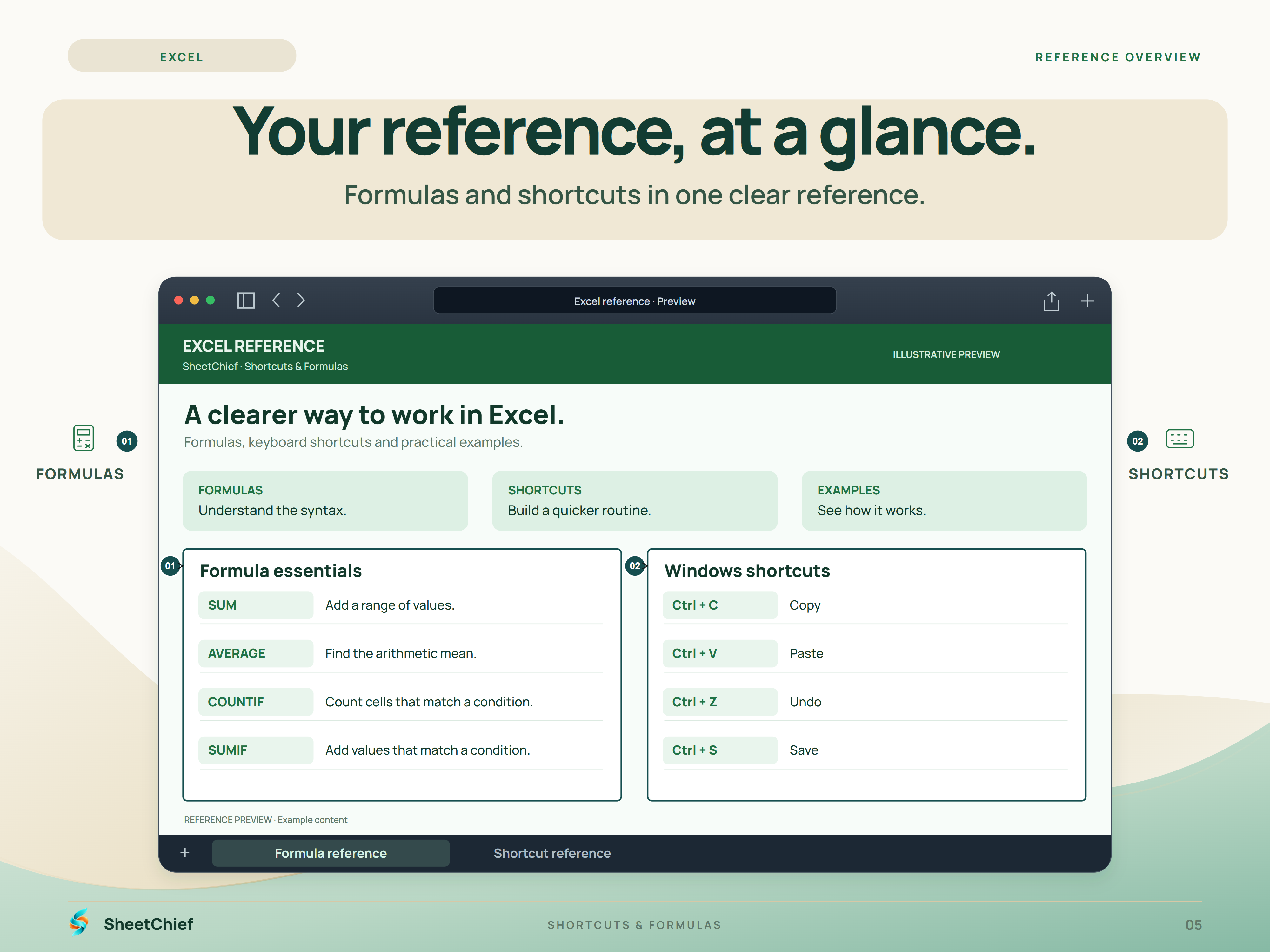Screen dimensions: 1270x952
Task: Select the Ctrl + Z shortcut tag
Action: [x=720, y=702]
